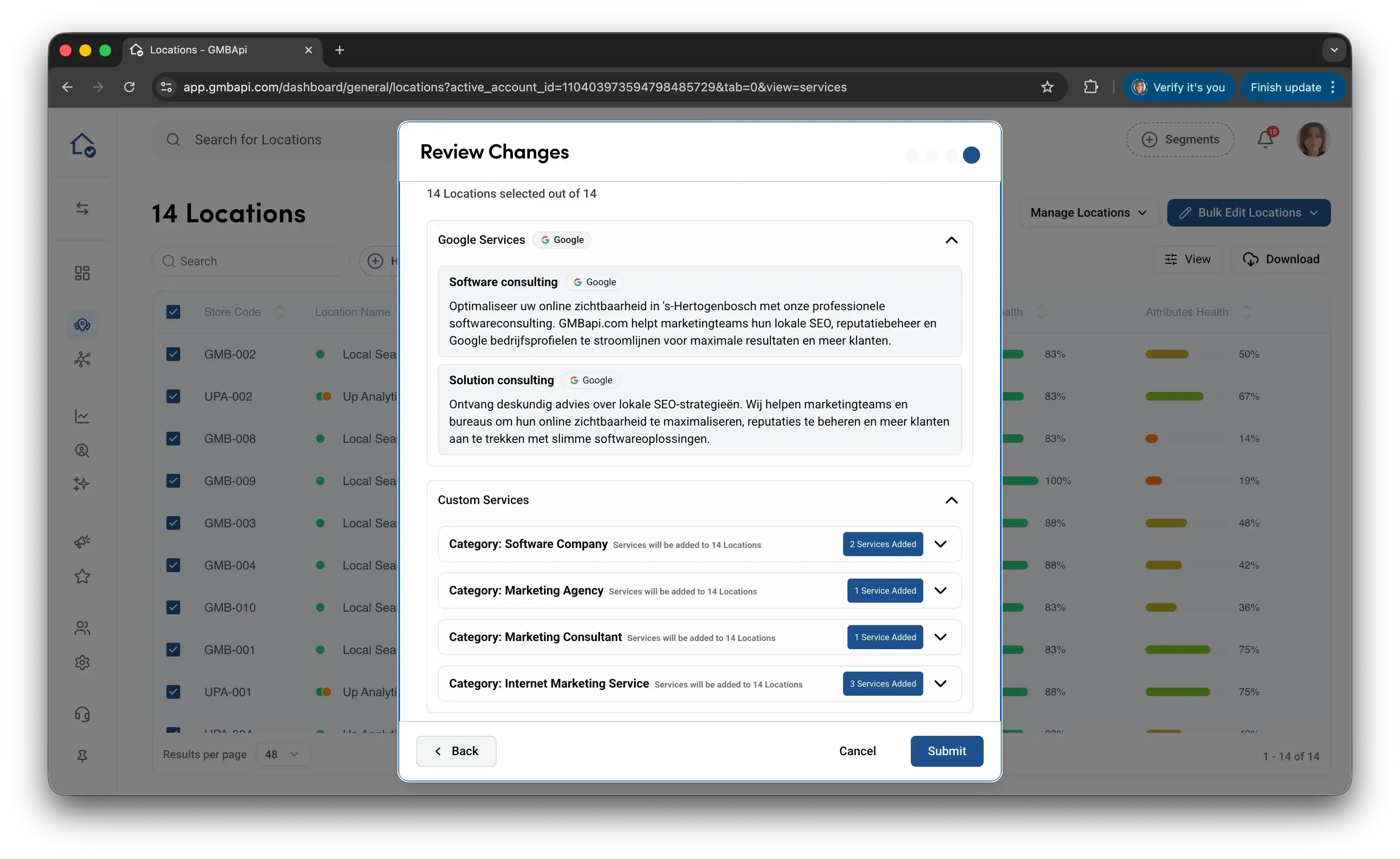Open the reviews star icon in sidebar

pyautogui.click(x=82, y=576)
